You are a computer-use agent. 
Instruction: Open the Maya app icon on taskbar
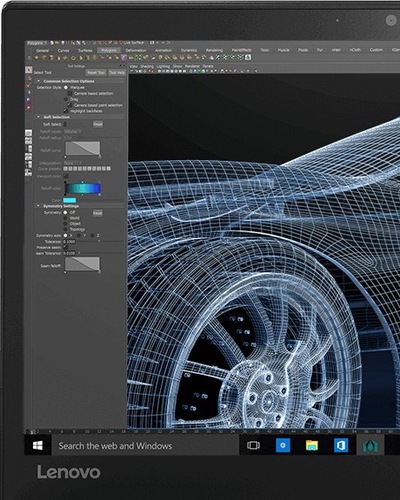click(370, 446)
